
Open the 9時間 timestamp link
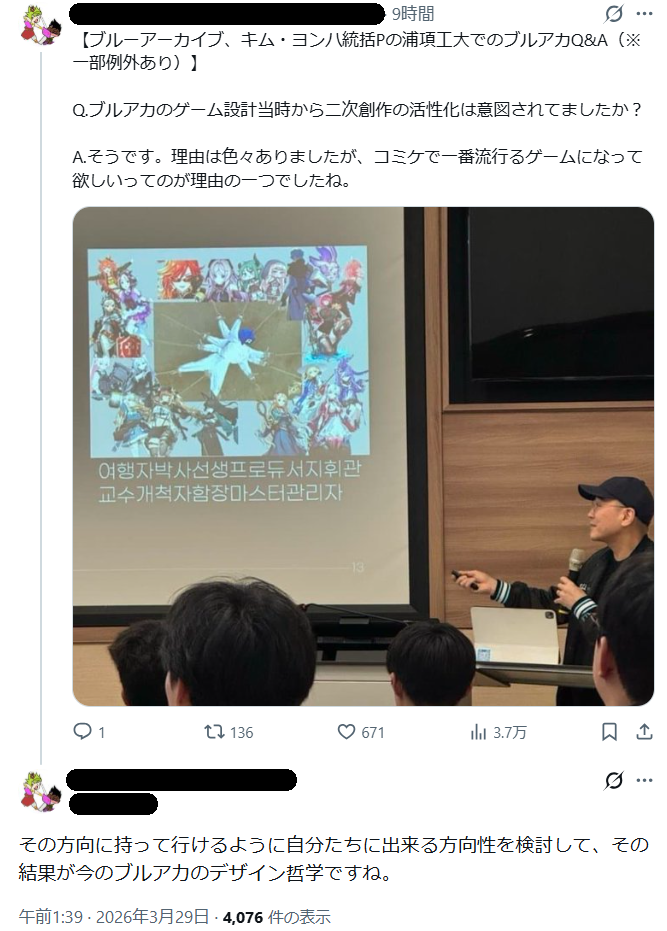pos(412,14)
